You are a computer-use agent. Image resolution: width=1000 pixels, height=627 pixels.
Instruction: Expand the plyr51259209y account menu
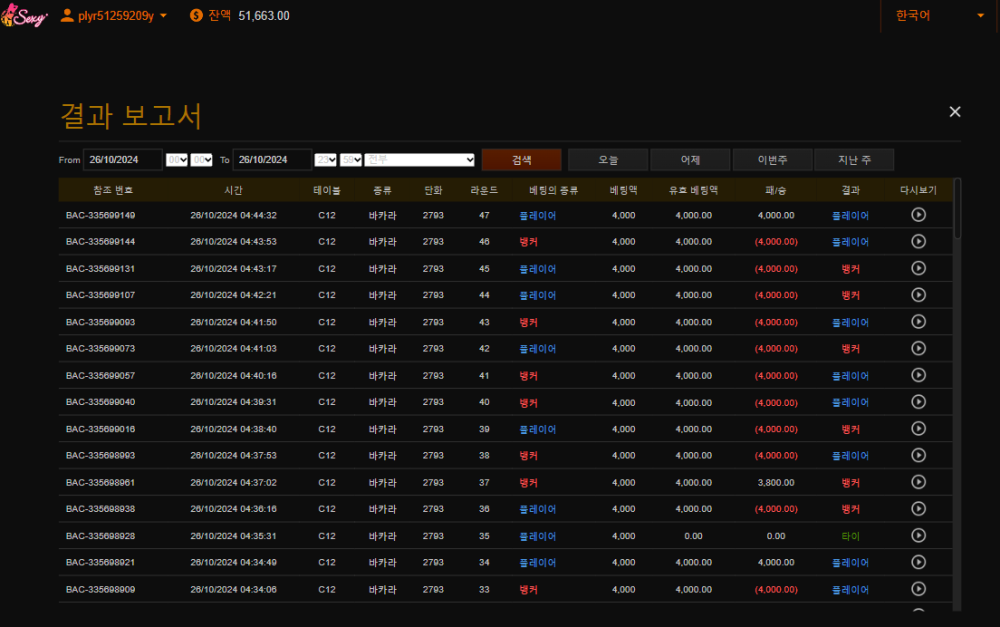163,16
